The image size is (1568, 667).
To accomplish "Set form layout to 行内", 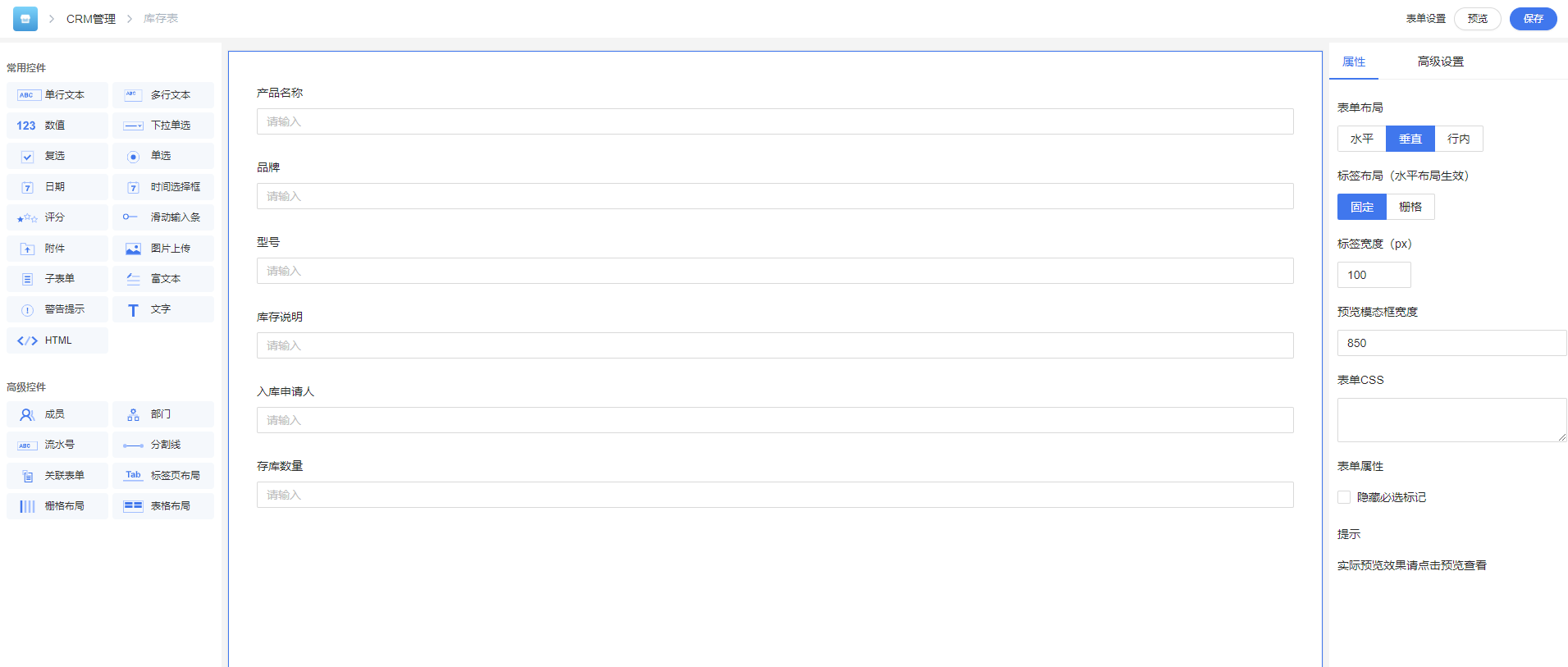I will point(1458,139).
